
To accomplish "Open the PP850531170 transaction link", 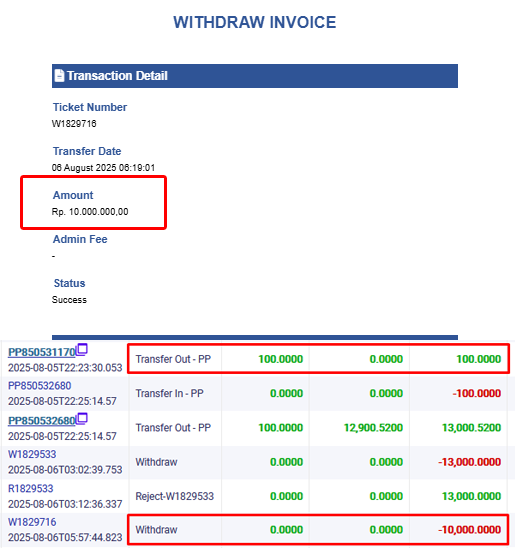I will tap(41, 352).
